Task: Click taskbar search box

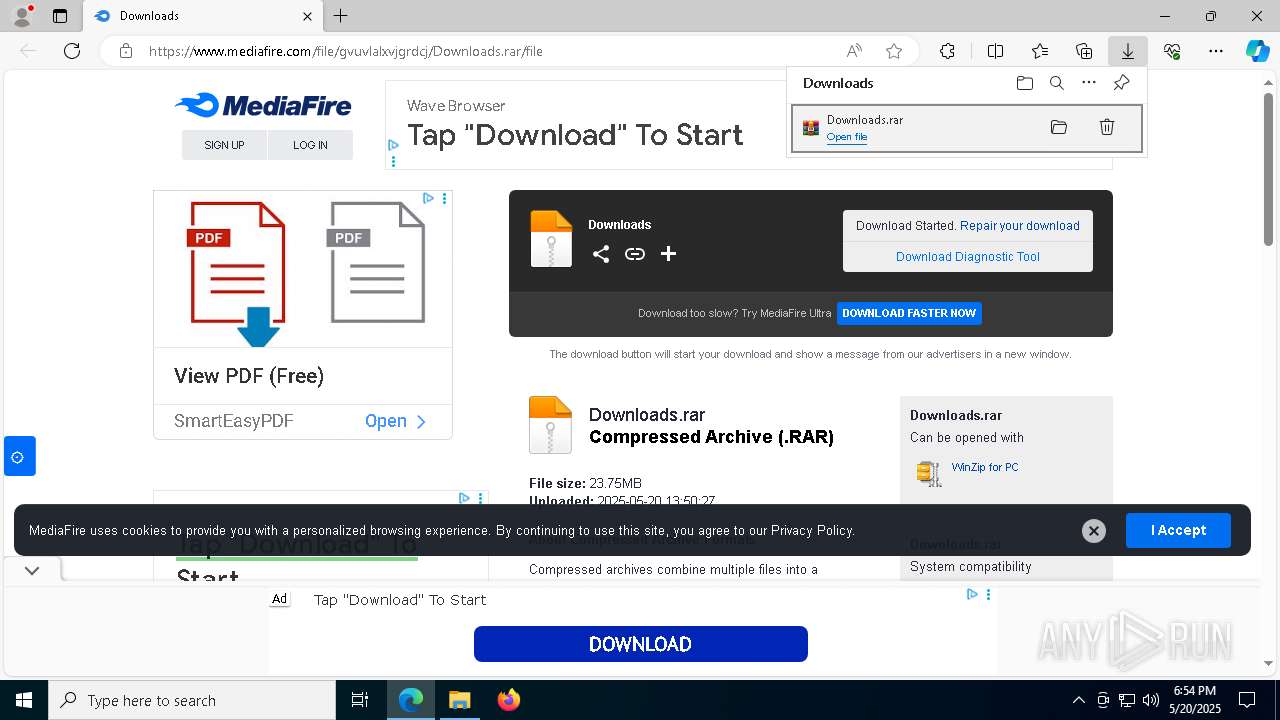Action: click(x=192, y=700)
